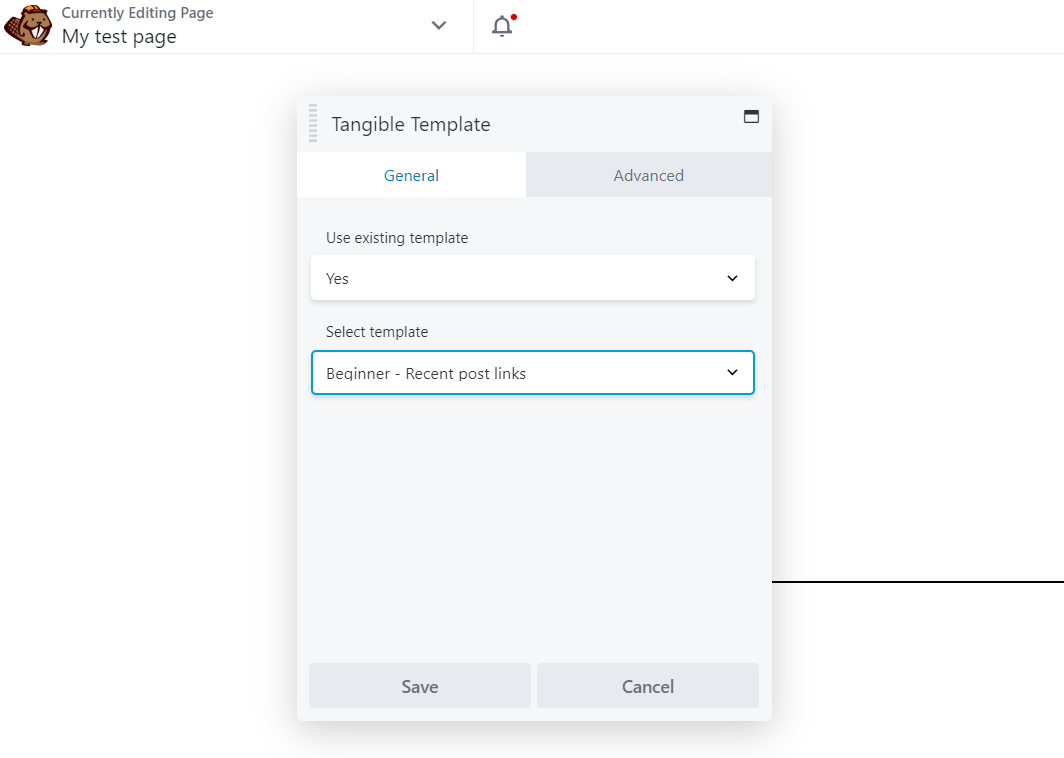Switch to the Advanced tab
Image resolution: width=1064 pixels, height=758 pixels.
click(649, 175)
